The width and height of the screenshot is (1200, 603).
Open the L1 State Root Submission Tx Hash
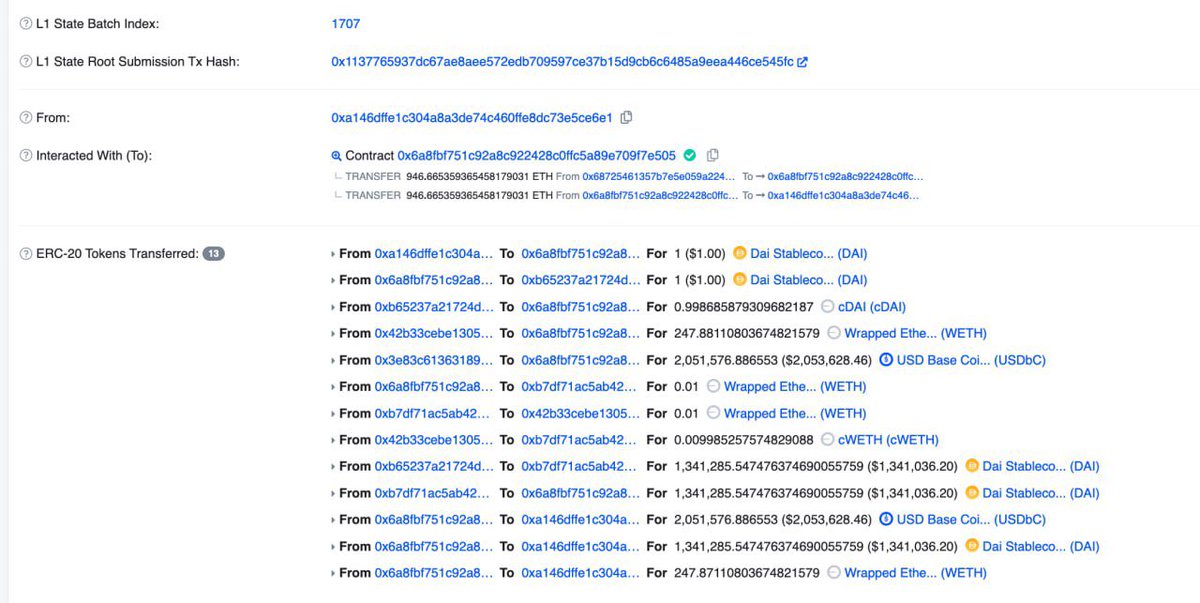click(560, 61)
